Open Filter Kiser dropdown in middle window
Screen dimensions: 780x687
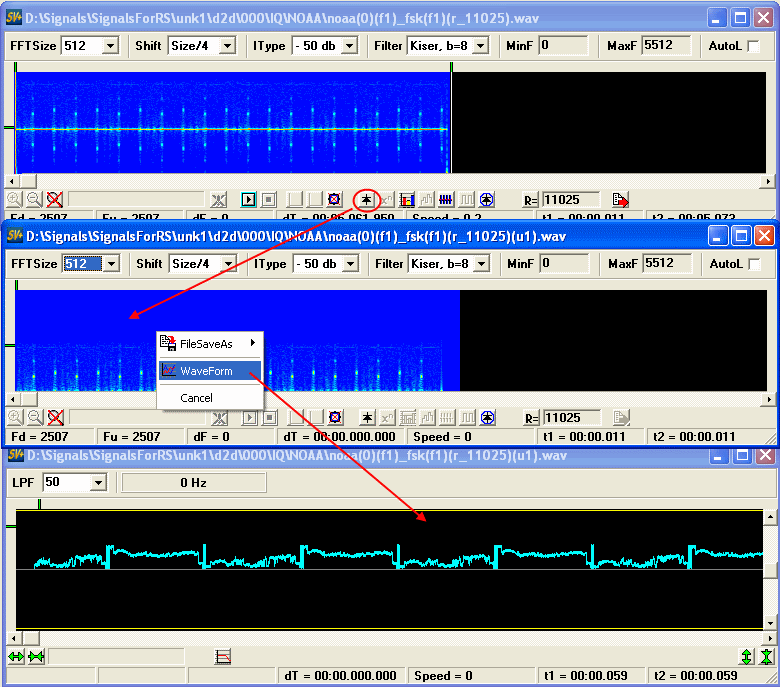point(480,264)
